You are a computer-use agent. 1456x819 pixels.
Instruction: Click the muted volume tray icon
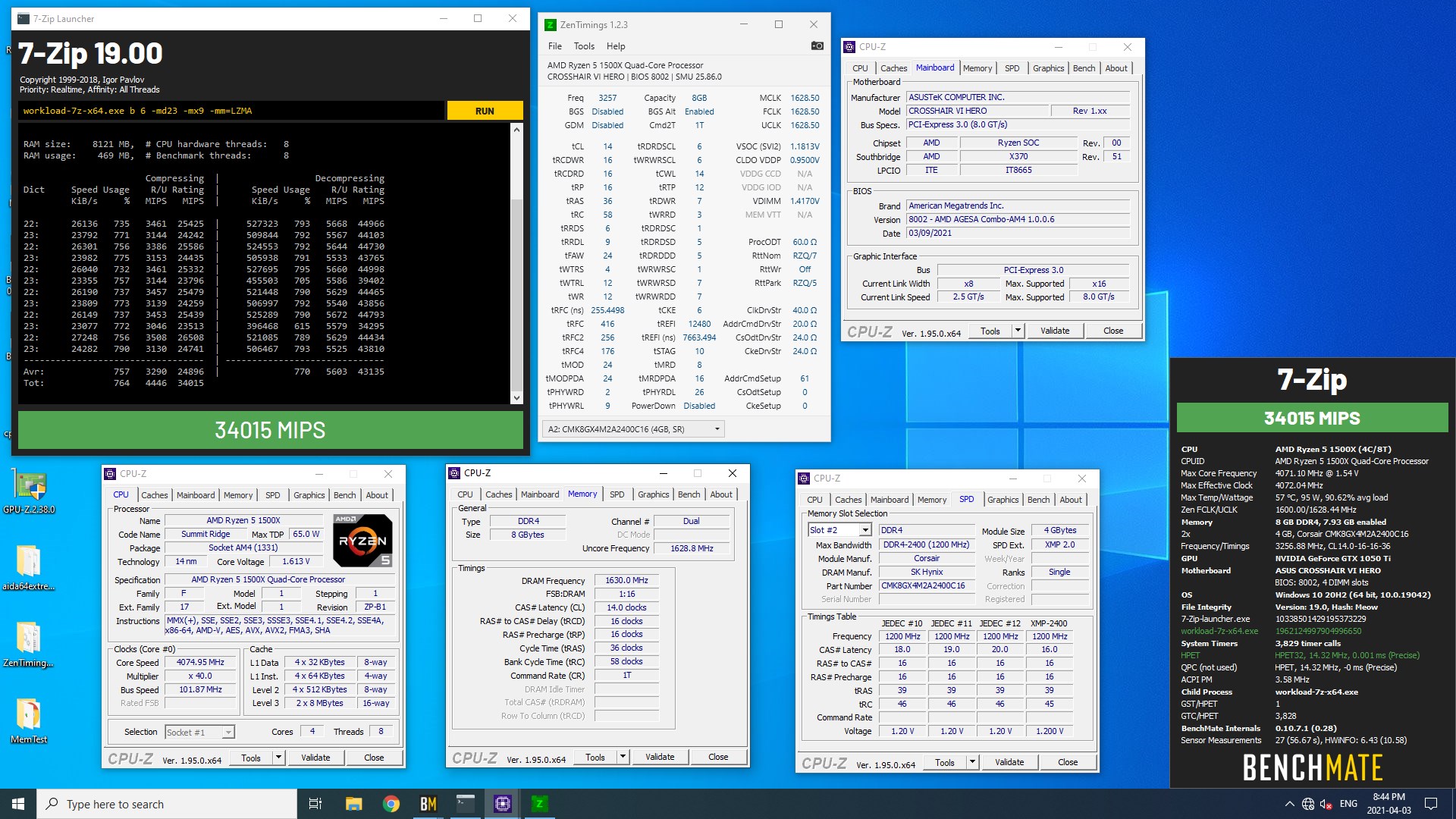tap(1326, 804)
